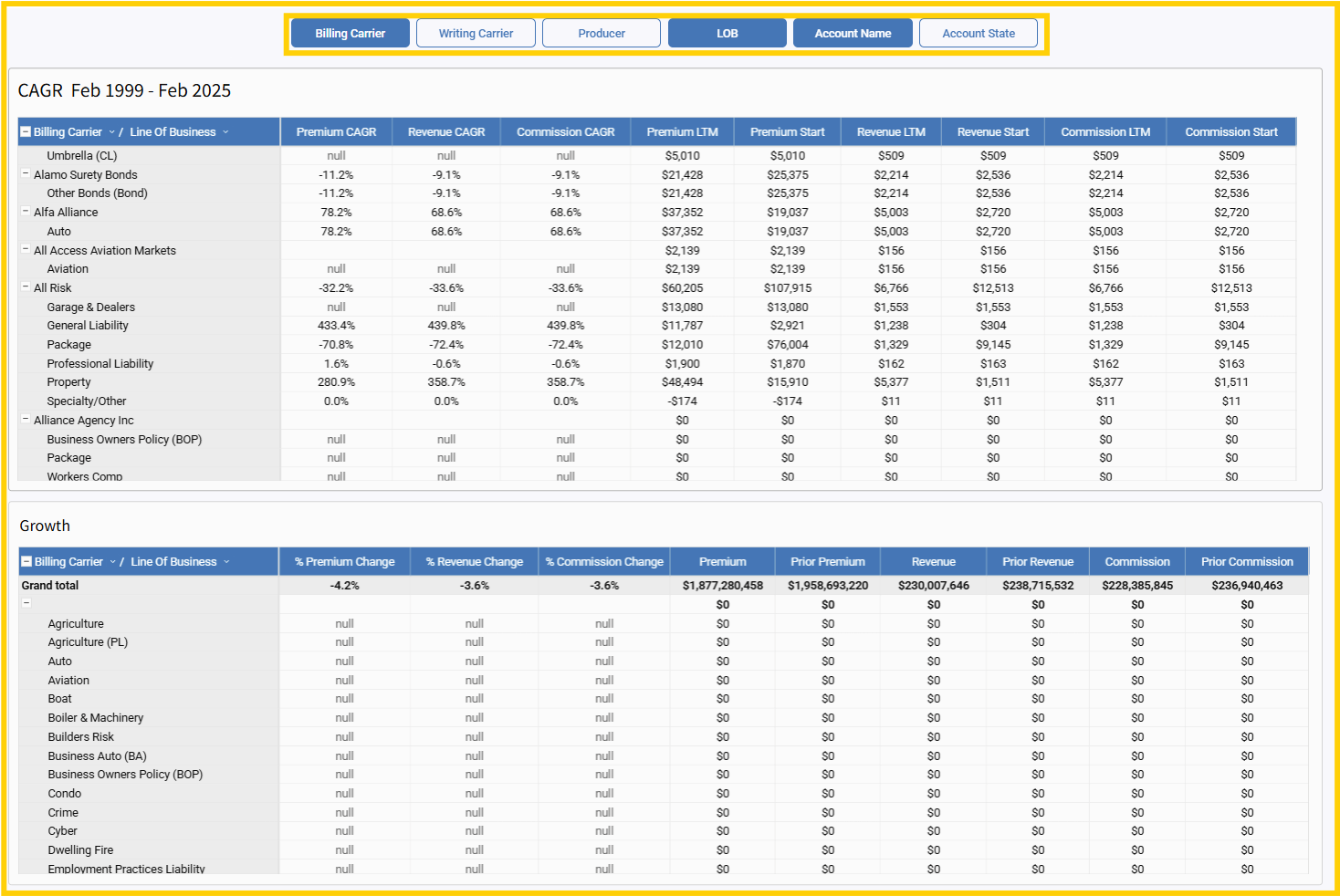Screen dimensions: 1340x896
Task: Toggle the LOB dimension button
Action: 727,34
